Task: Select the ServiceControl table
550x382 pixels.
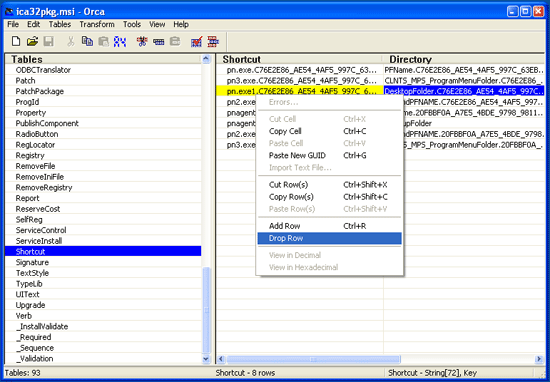Action: [x=103, y=230]
